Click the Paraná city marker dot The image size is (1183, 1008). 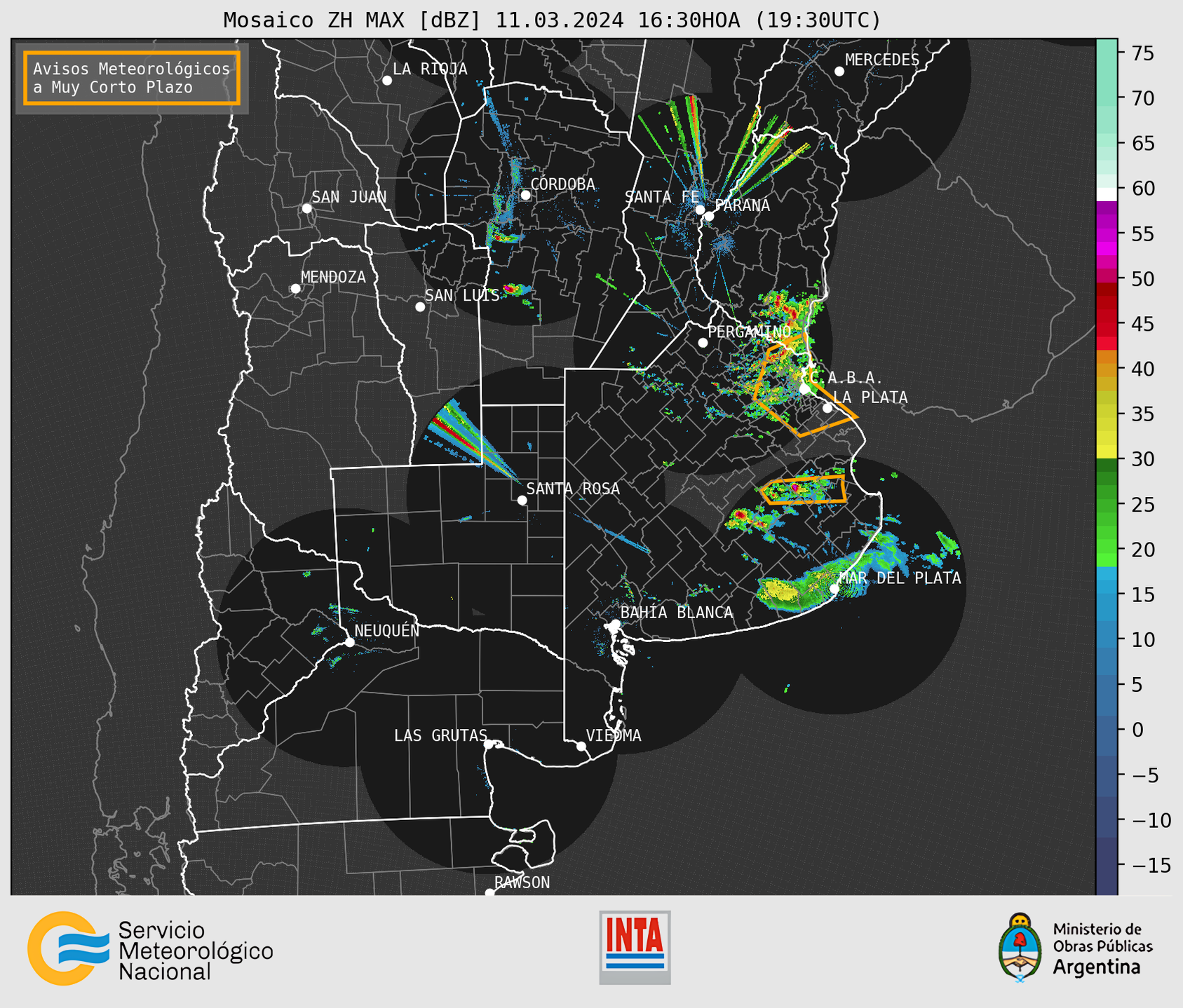click(x=709, y=216)
